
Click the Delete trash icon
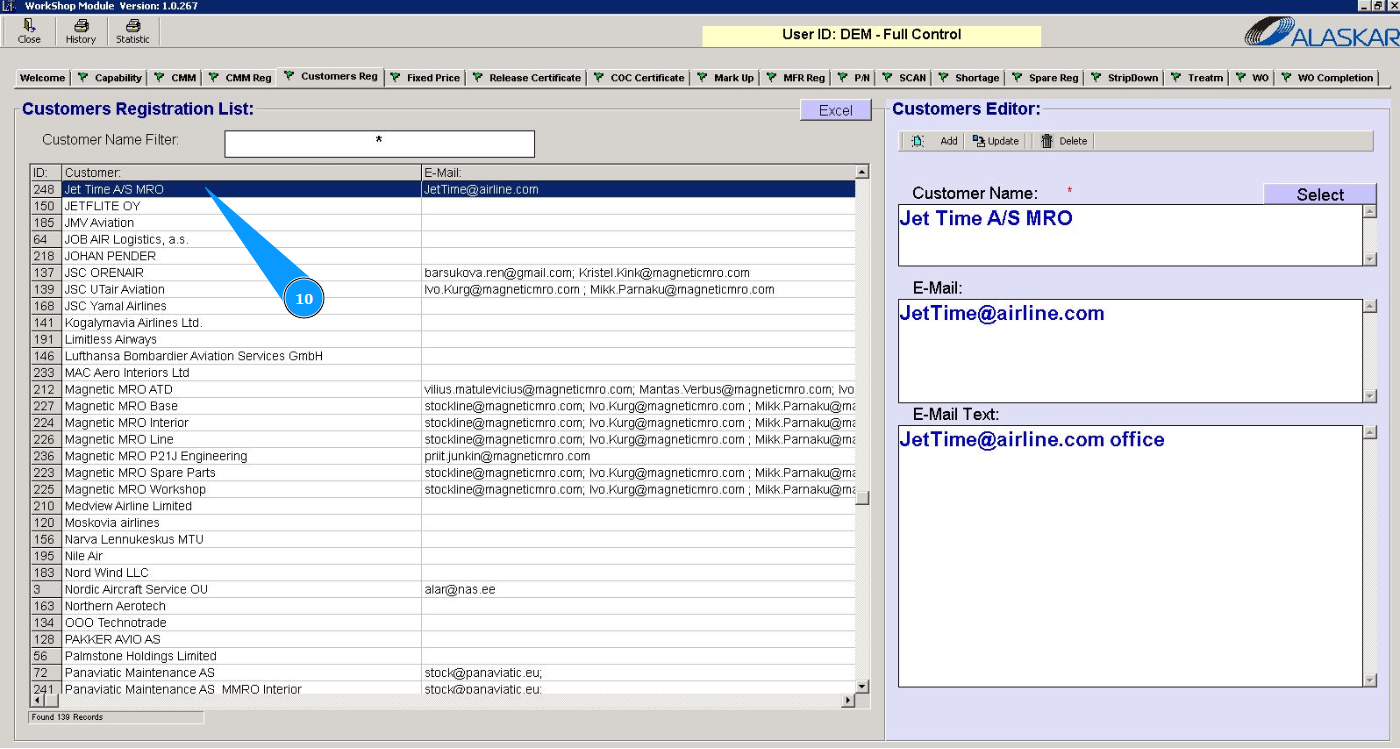coord(1047,141)
